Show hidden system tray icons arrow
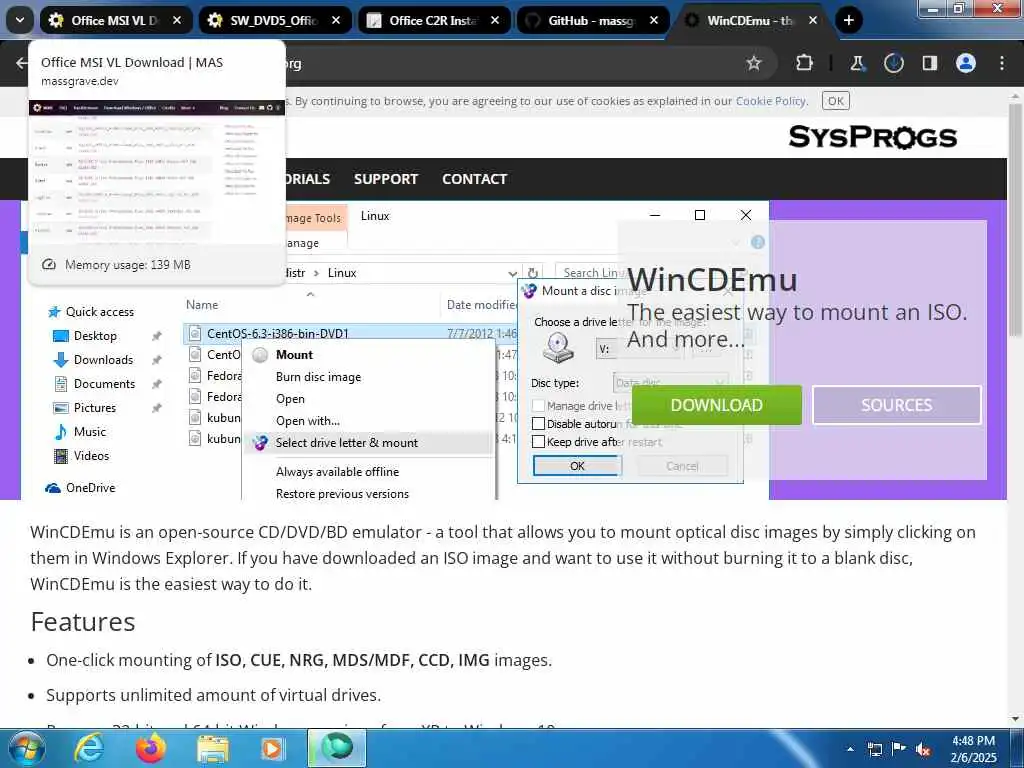The image size is (1024, 768). (850, 749)
